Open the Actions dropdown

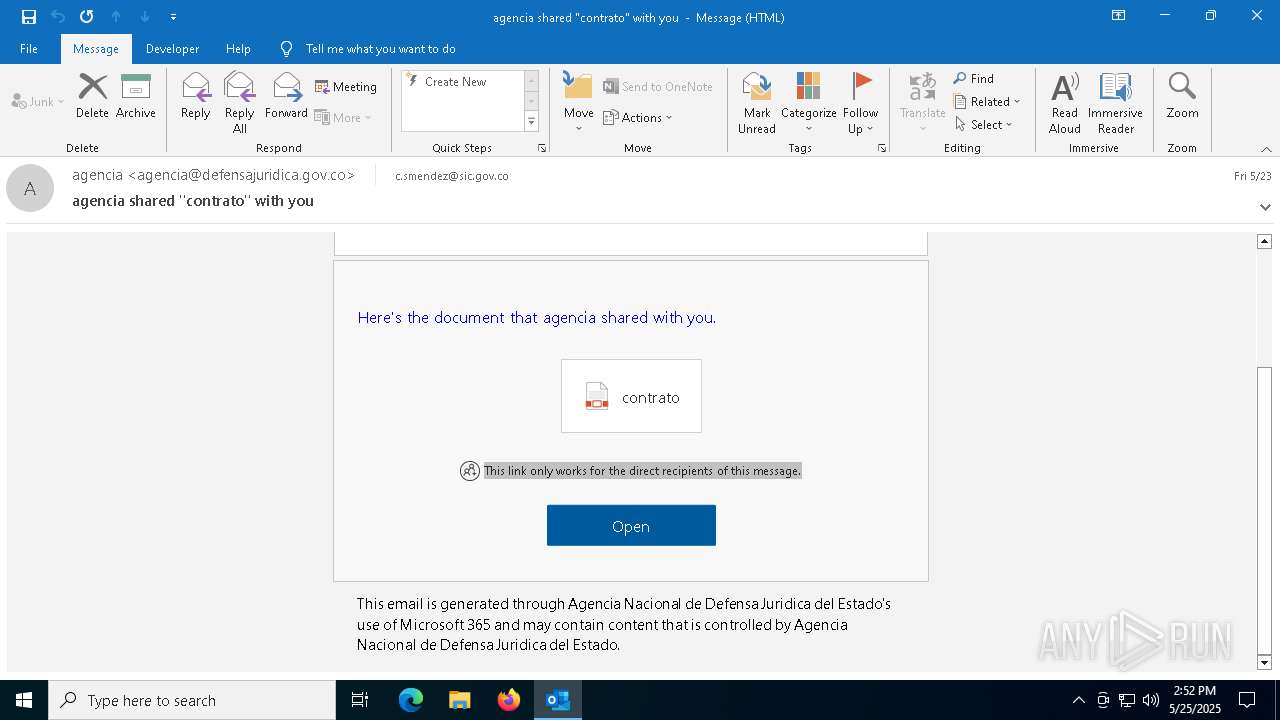638,117
